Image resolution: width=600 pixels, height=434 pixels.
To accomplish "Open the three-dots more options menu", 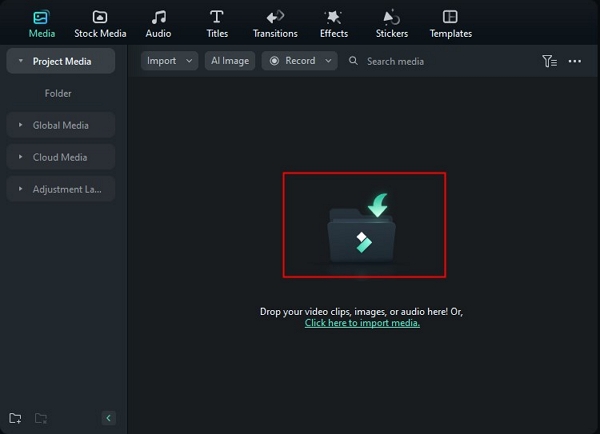I will (x=575, y=61).
